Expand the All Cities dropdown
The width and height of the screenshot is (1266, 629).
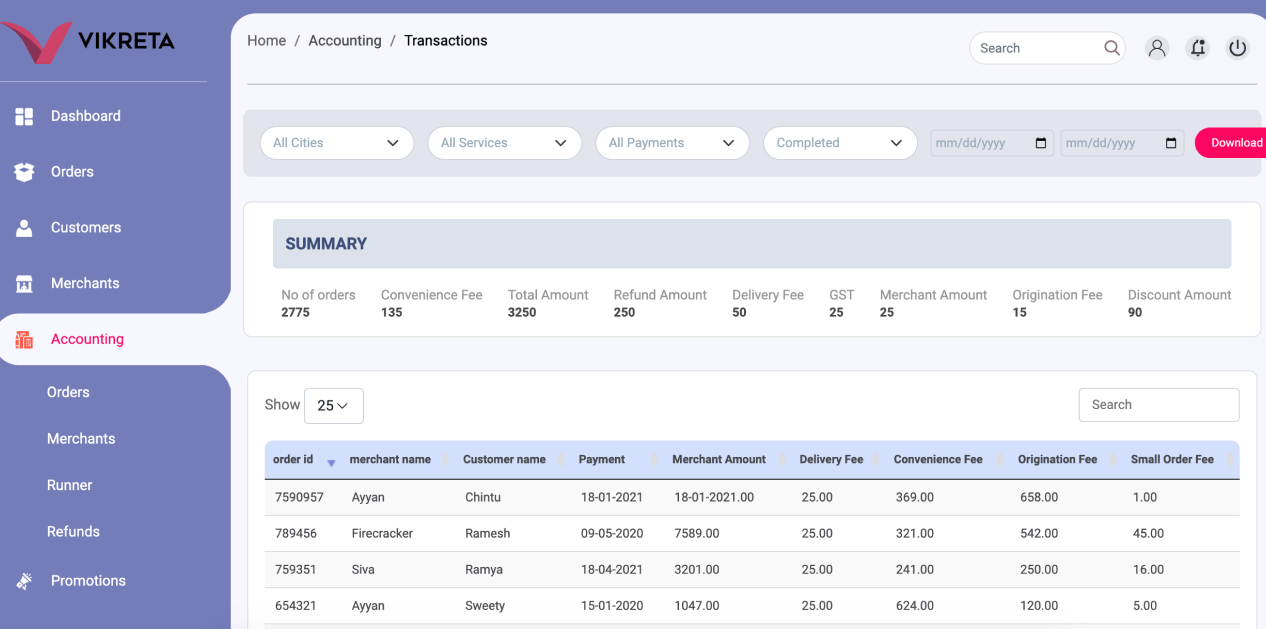[x=336, y=143]
